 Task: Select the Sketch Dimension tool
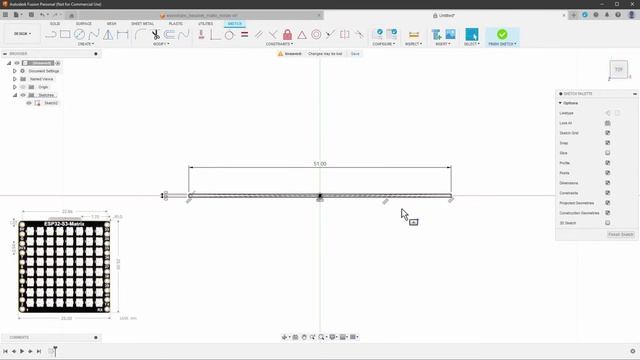[122, 35]
